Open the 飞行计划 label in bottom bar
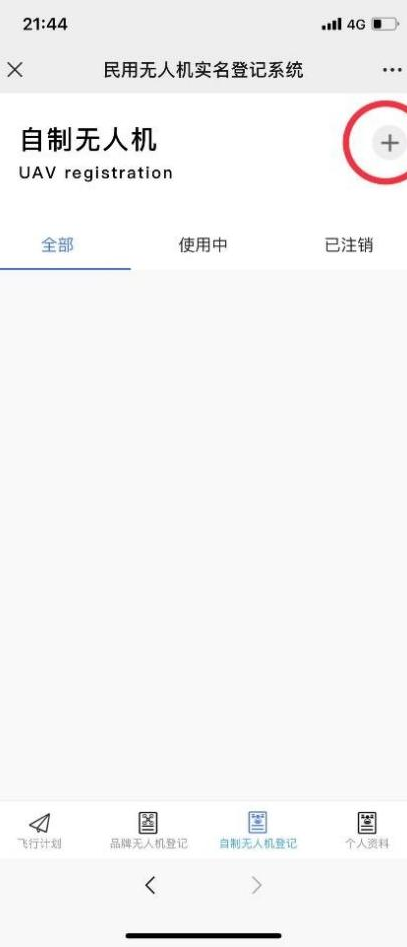The width and height of the screenshot is (407, 947). [39, 844]
